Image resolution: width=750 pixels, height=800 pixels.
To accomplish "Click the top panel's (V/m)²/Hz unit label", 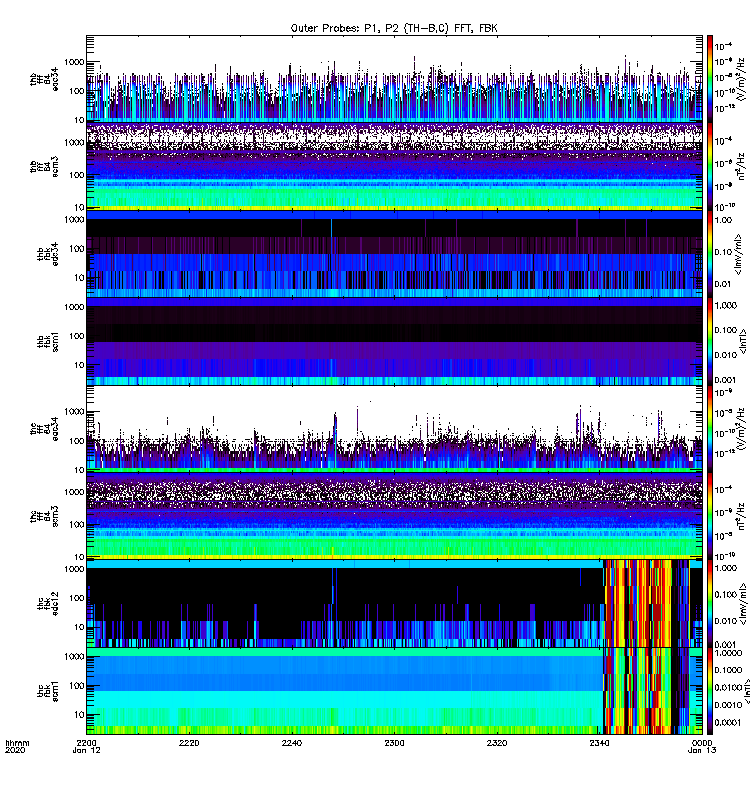I will tap(743, 79).
